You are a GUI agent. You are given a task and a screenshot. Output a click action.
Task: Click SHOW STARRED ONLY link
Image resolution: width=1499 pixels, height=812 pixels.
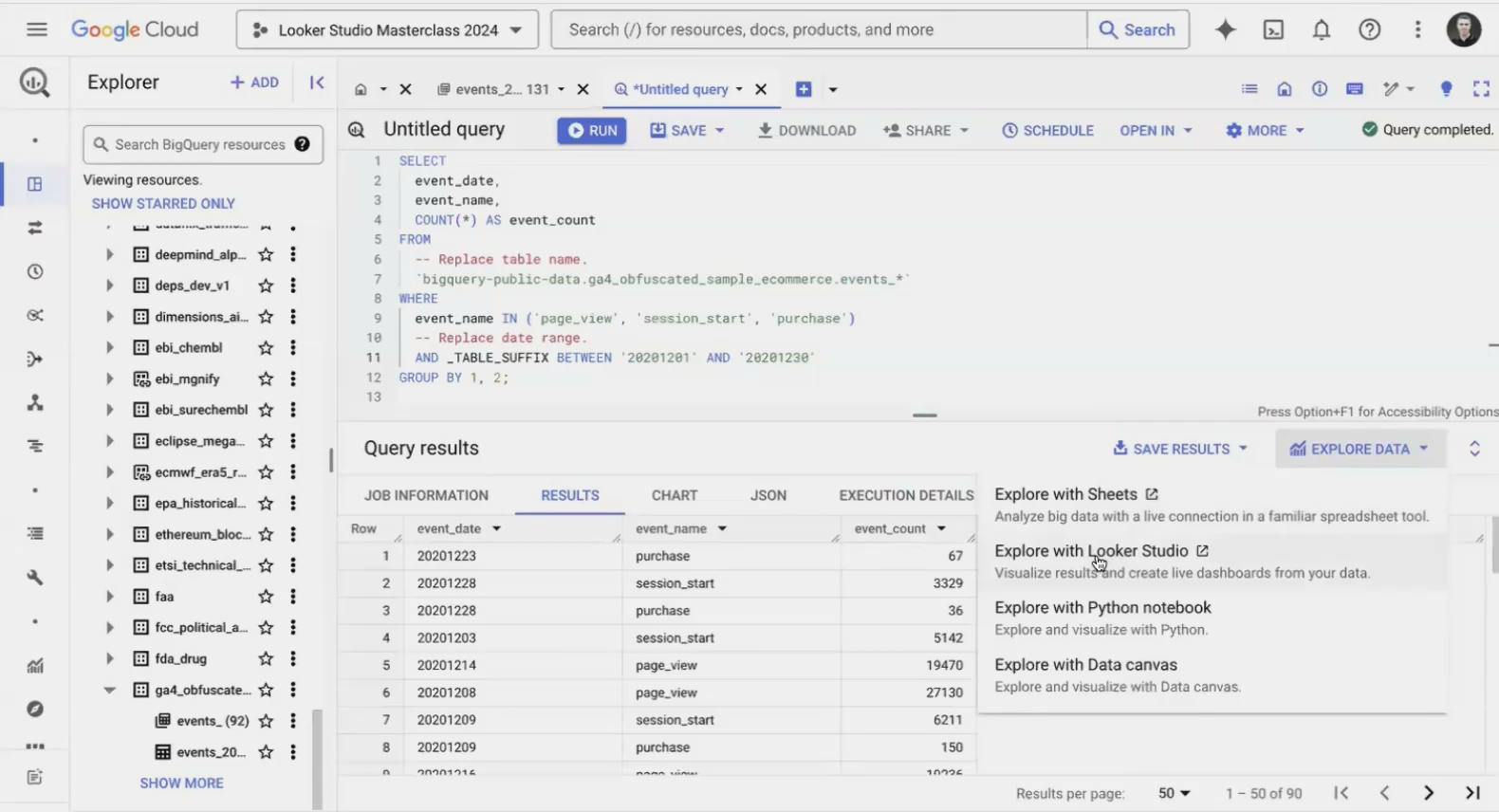pos(163,203)
